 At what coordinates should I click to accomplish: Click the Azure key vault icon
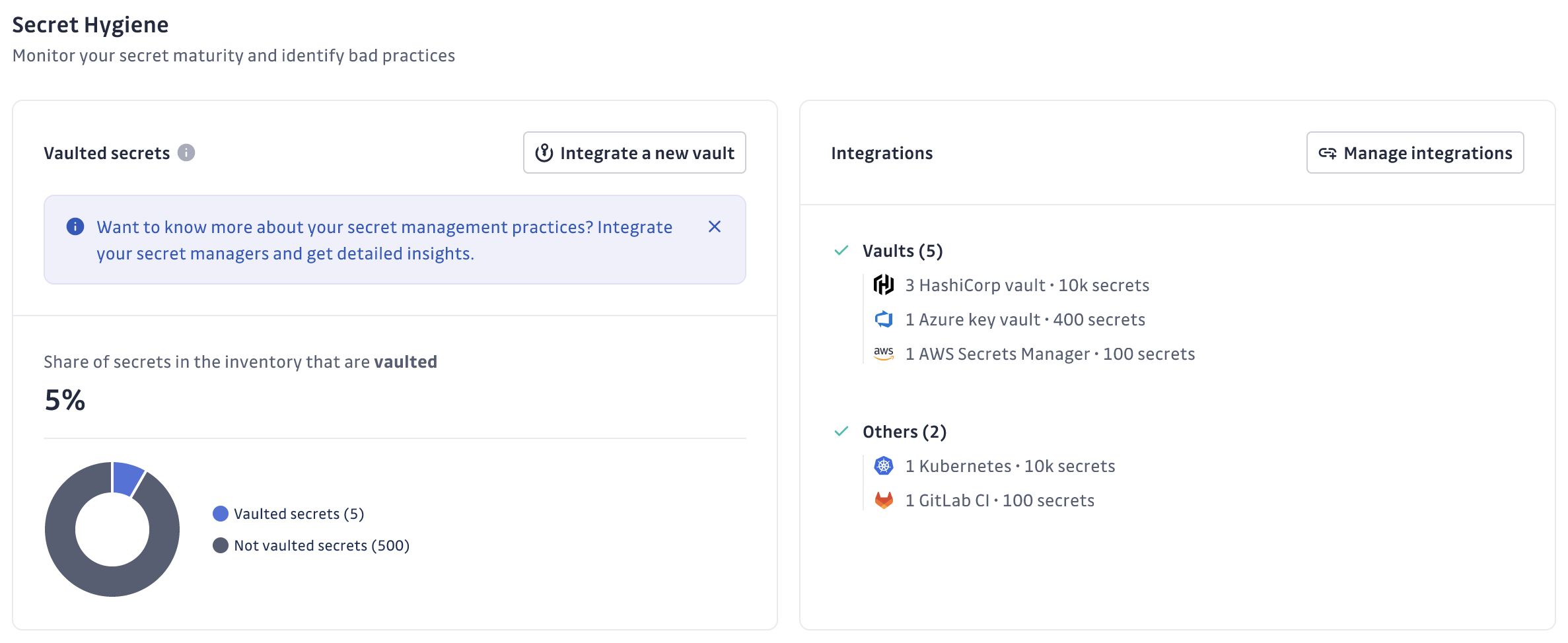883,320
